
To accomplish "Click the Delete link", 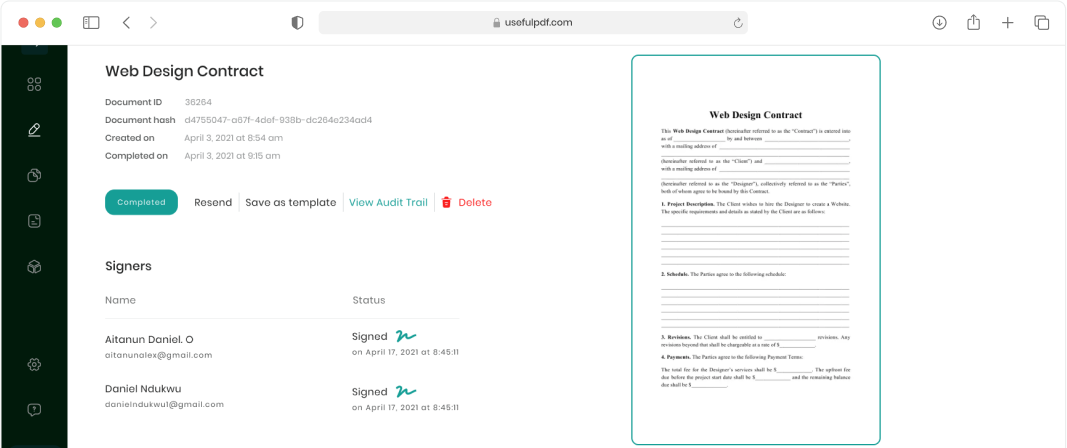I will point(475,202).
